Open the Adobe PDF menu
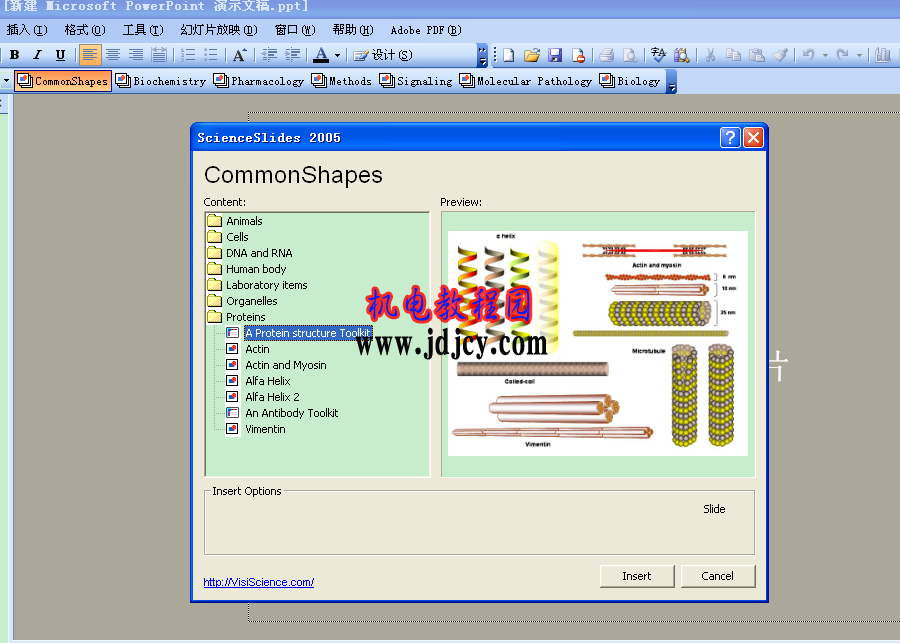This screenshot has height=643, width=900. tap(426, 30)
